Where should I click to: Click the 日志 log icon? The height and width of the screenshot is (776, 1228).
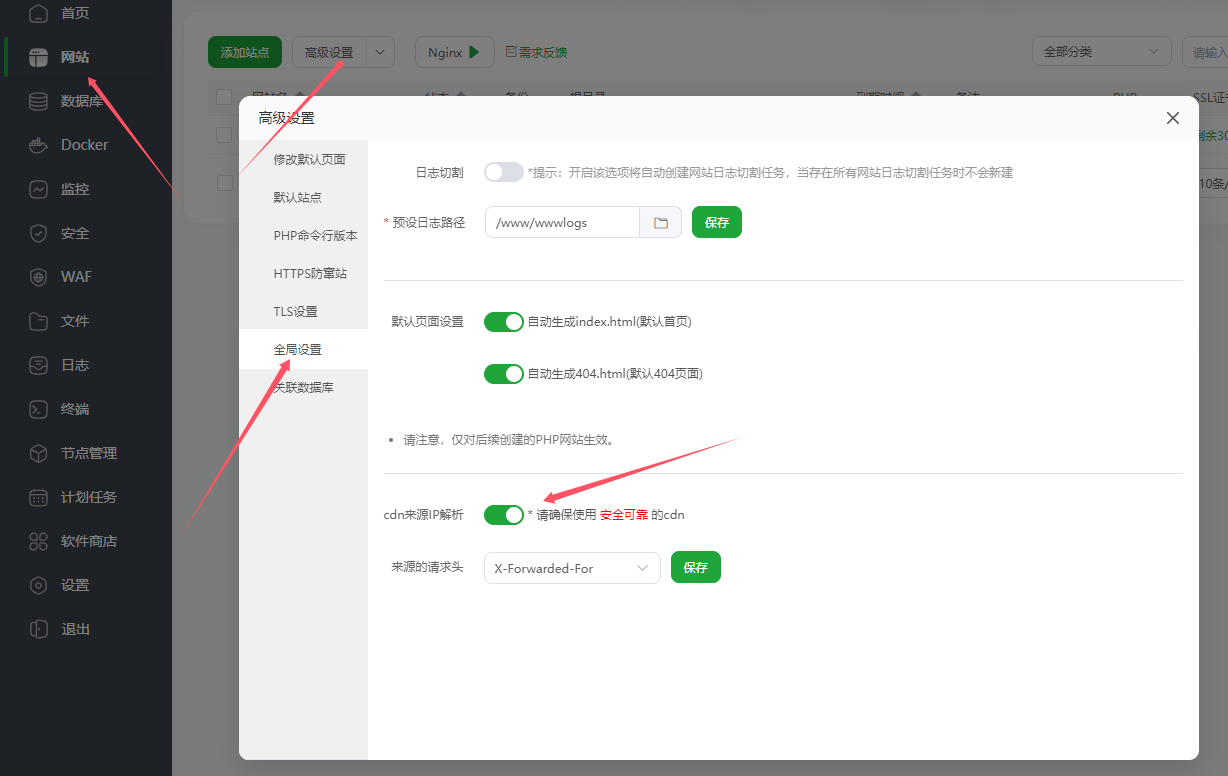(38, 365)
